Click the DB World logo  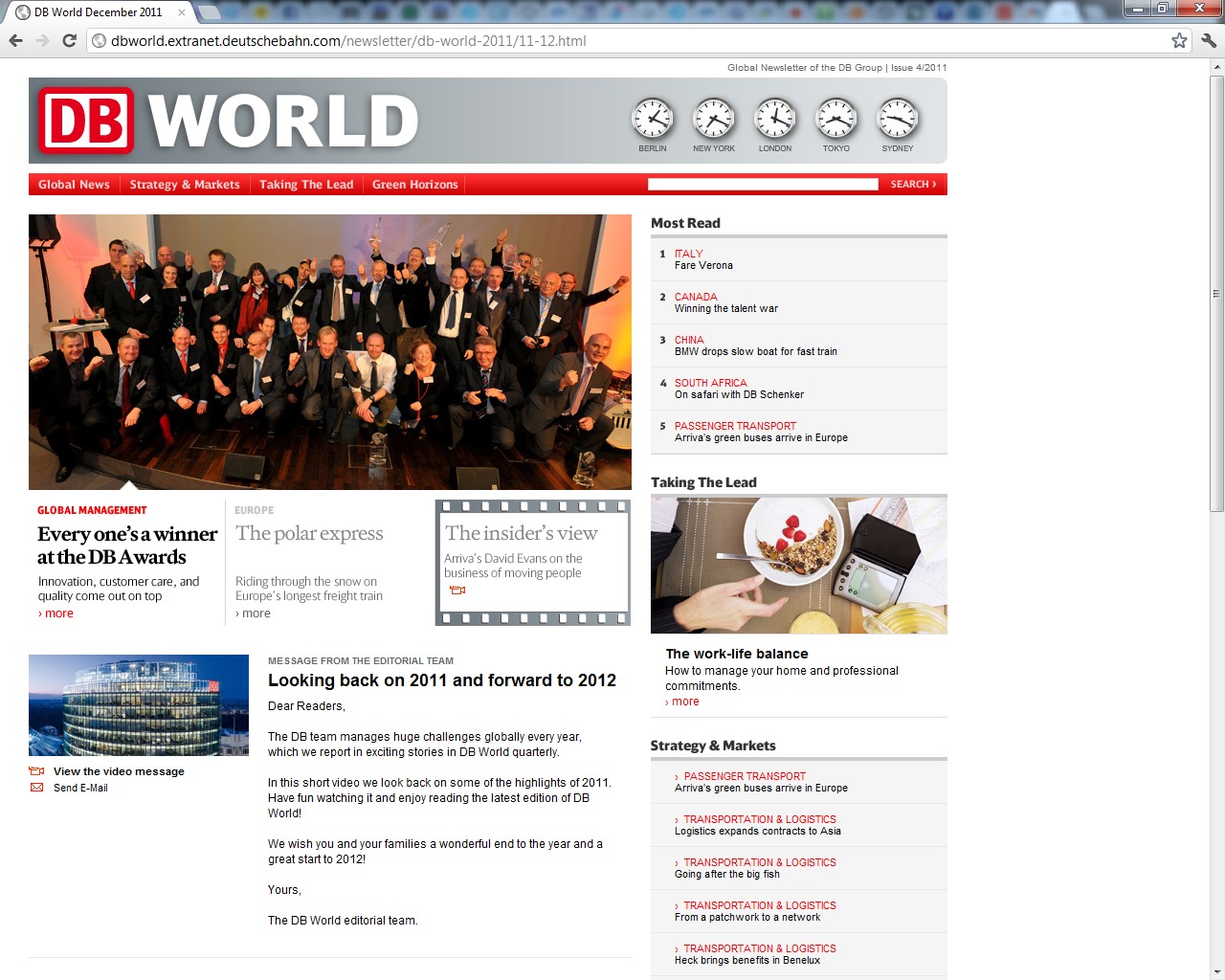(229, 122)
